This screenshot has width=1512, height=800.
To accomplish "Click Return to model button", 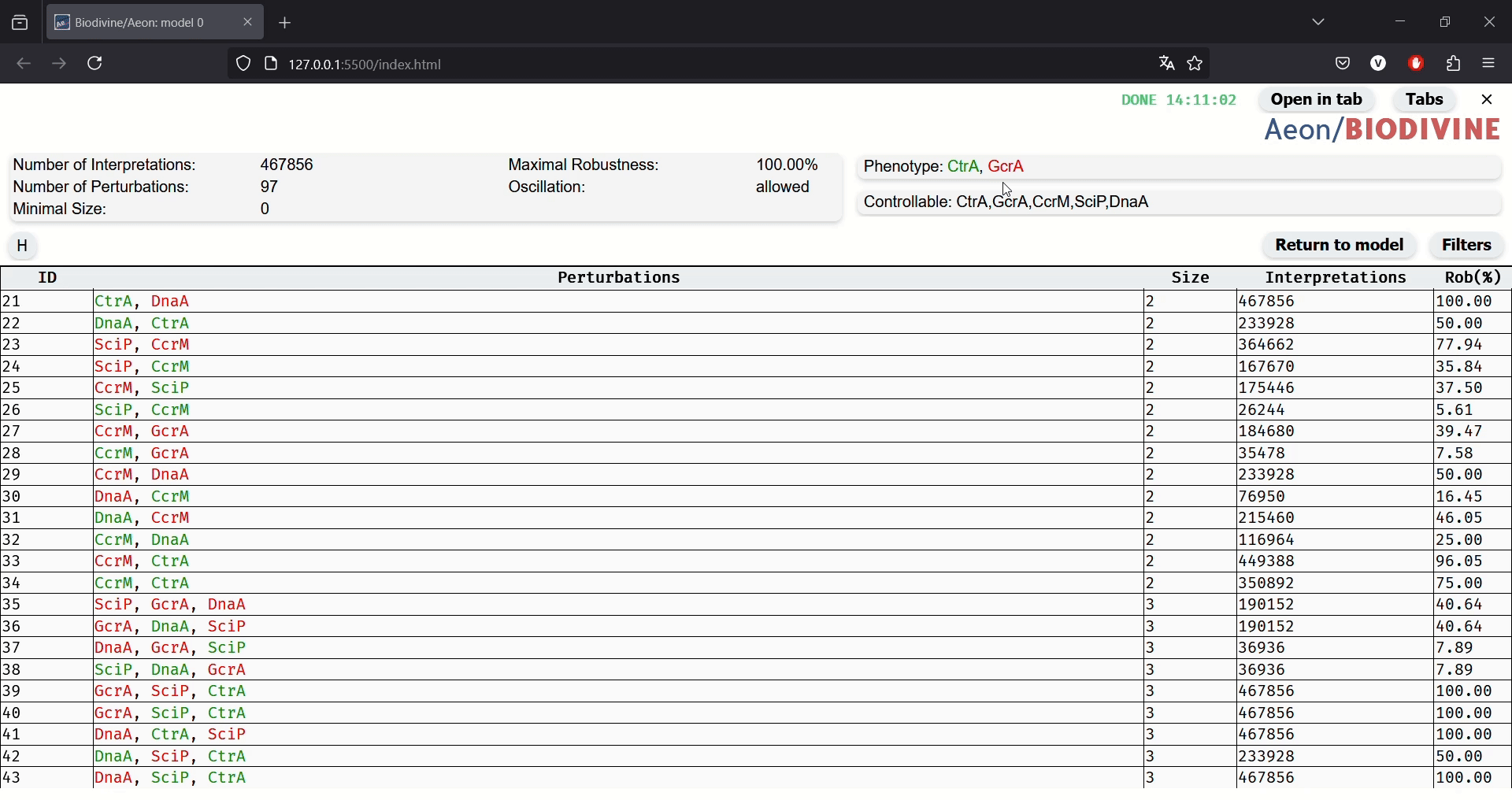I will 1340,246.
